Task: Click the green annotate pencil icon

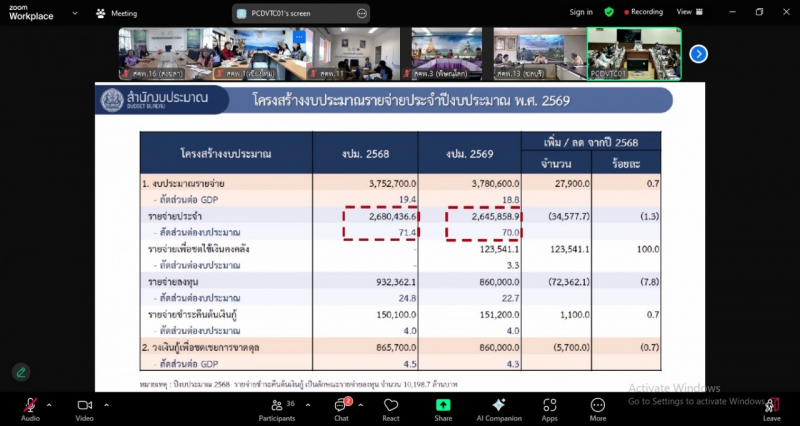Action: pyautogui.click(x=21, y=372)
